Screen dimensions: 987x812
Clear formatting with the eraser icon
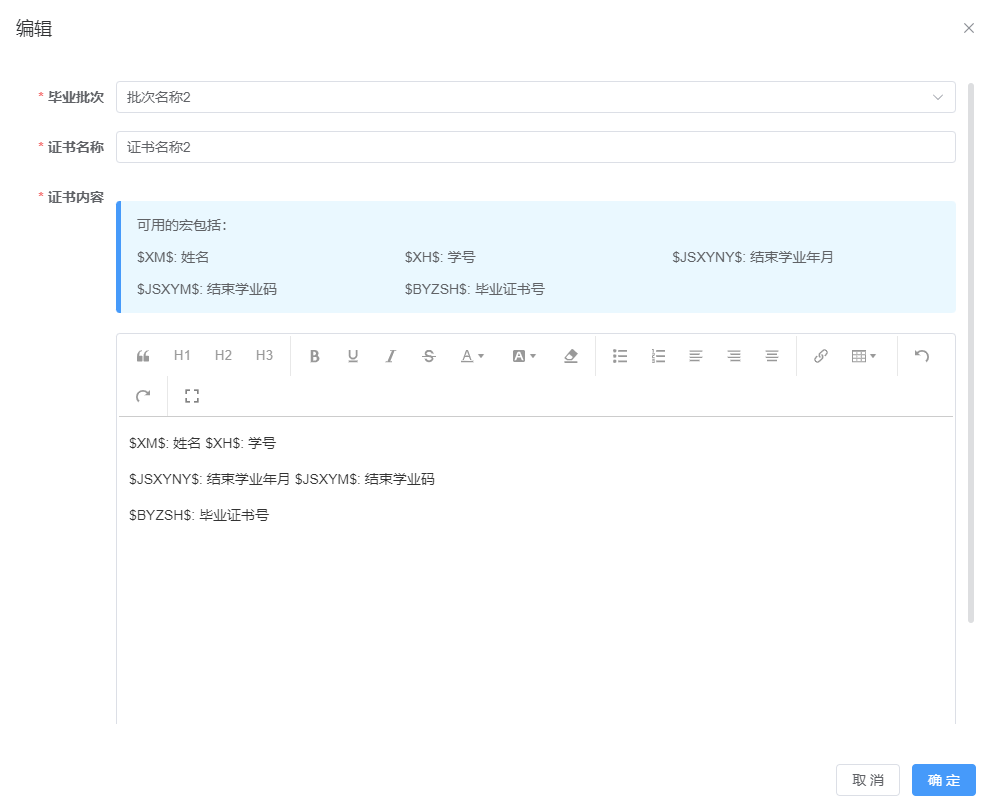(x=571, y=356)
